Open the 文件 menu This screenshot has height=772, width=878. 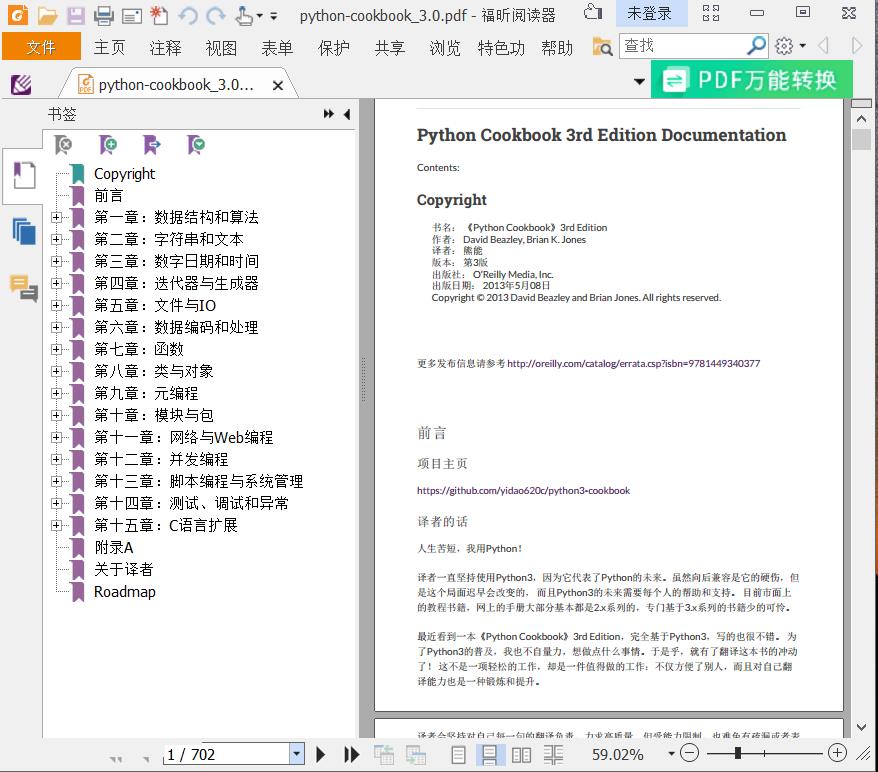[x=41, y=46]
